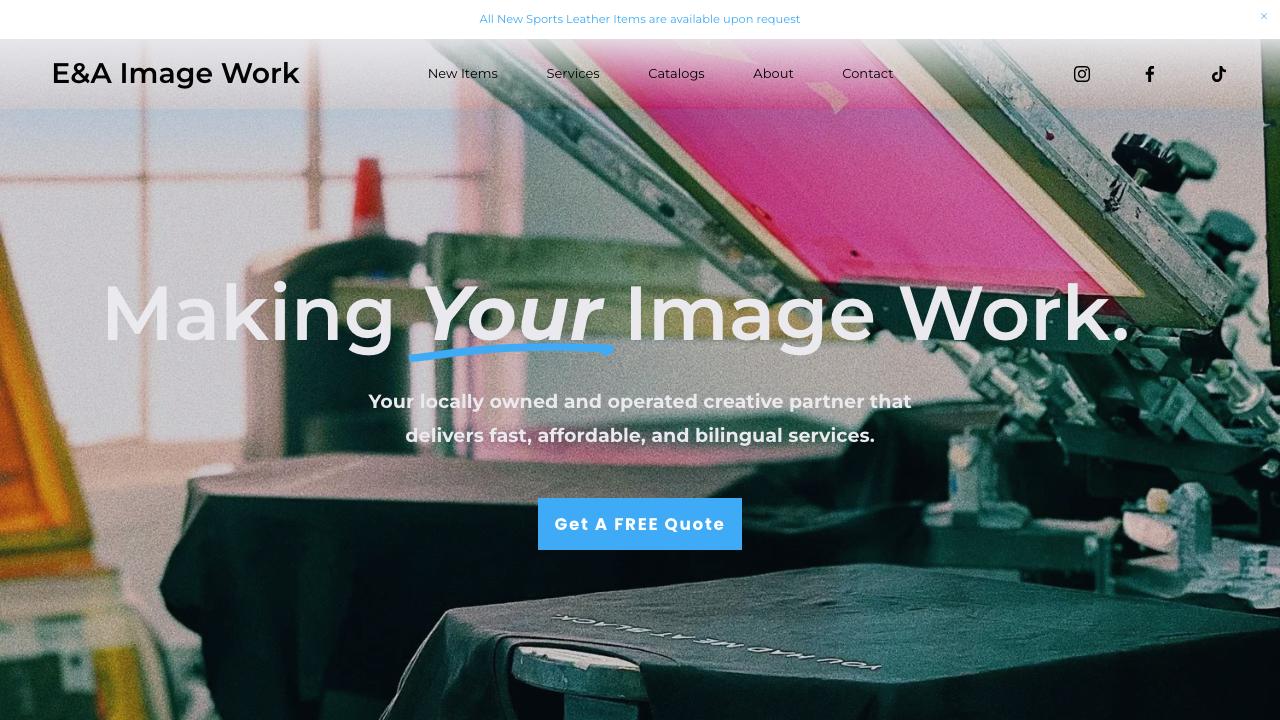Click the italic word Your in headline
The width and height of the screenshot is (1280, 720).
coord(513,315)
